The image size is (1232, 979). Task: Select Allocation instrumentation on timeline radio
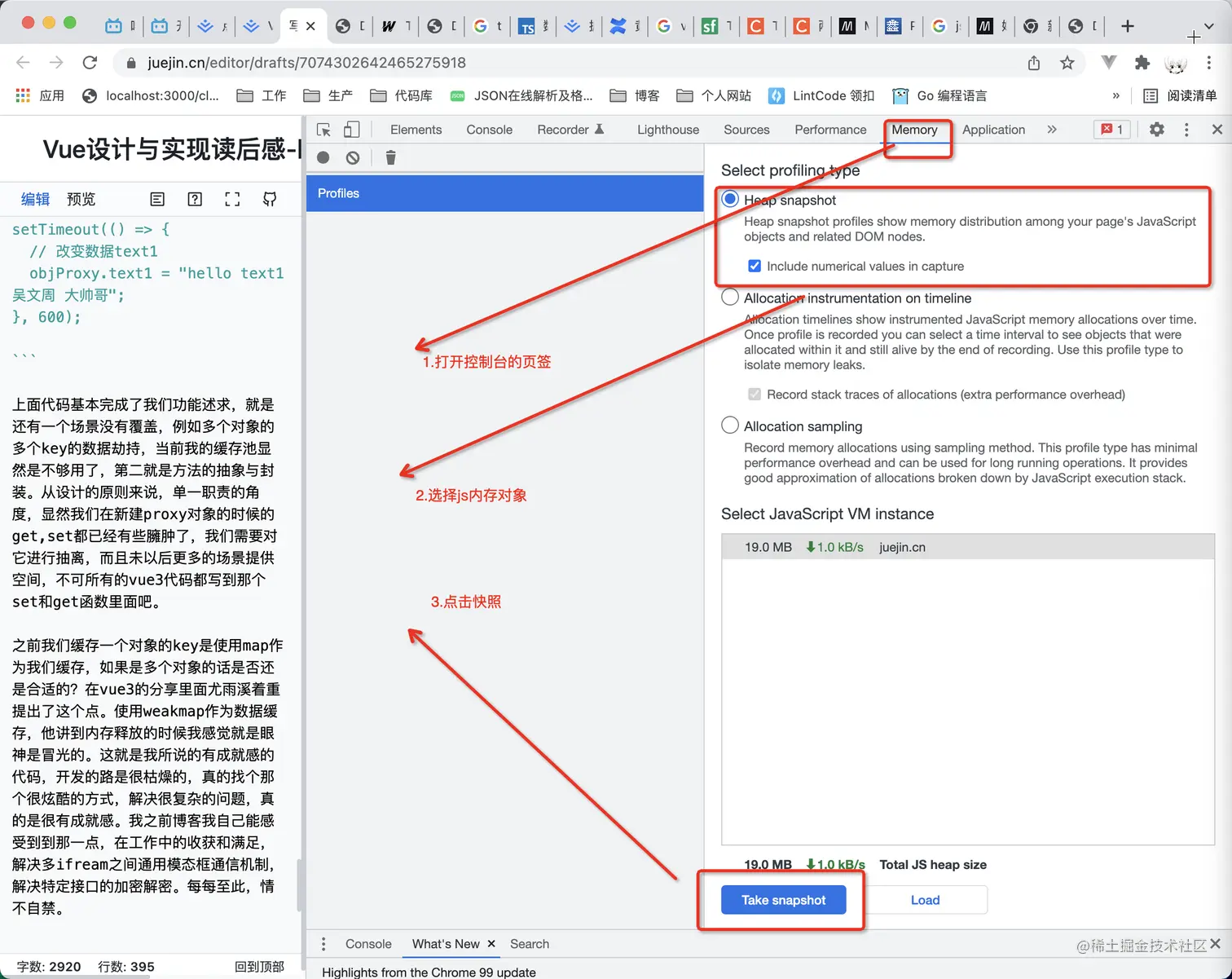coord(730,297)
